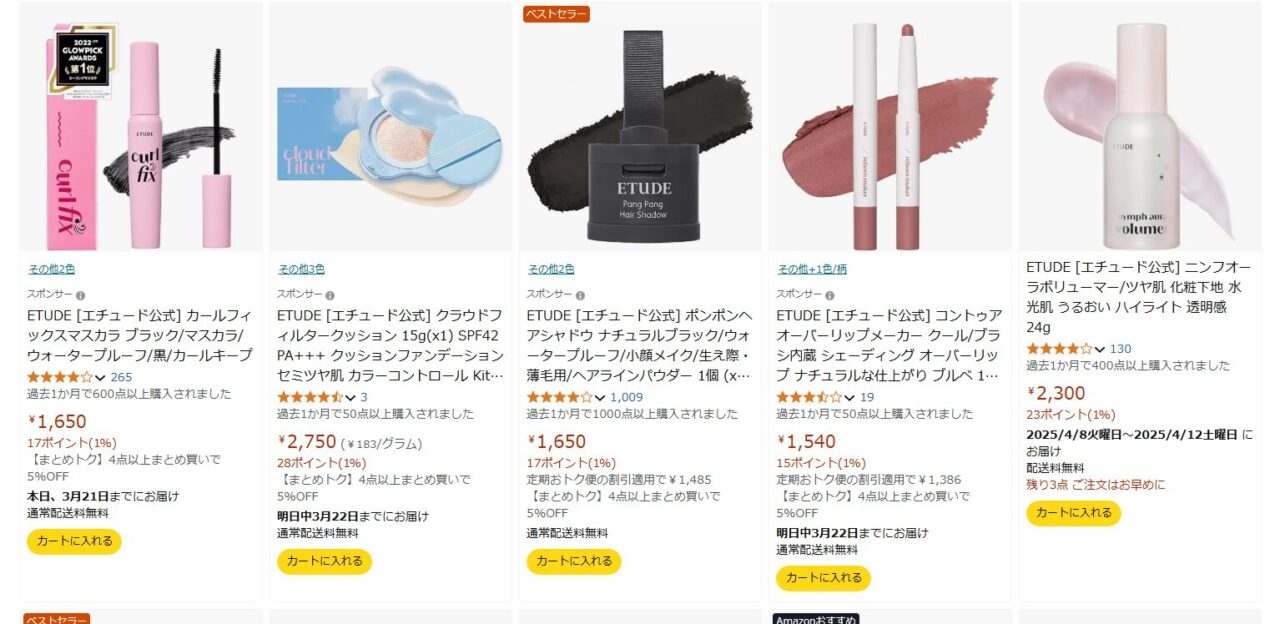Screen dimensions: 1280x624
Task: Add Contour lip maker to cart
Action: click(x=824, y=578)
